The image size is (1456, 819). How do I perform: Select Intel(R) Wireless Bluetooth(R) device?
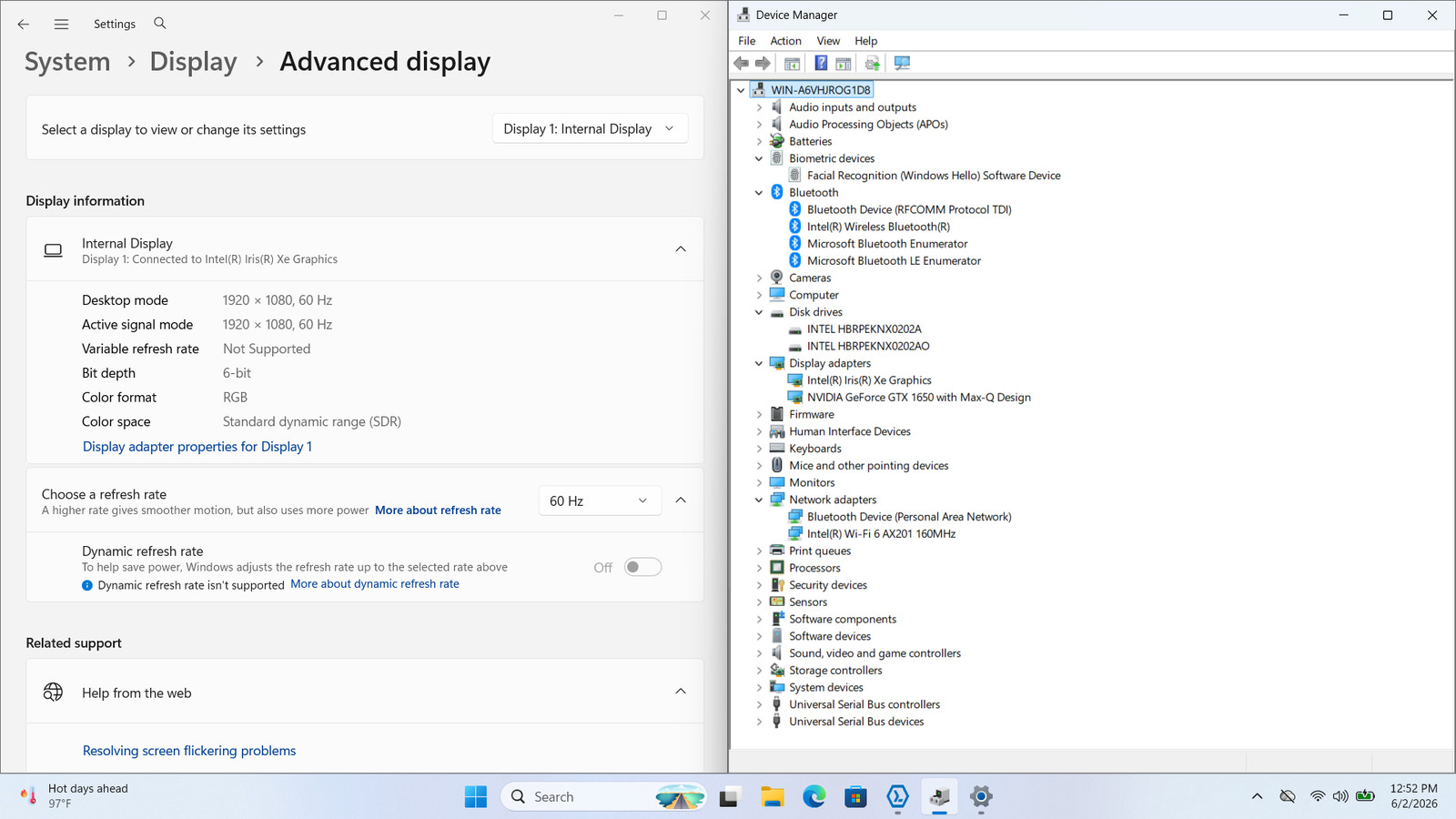click(x=878, y=227)
